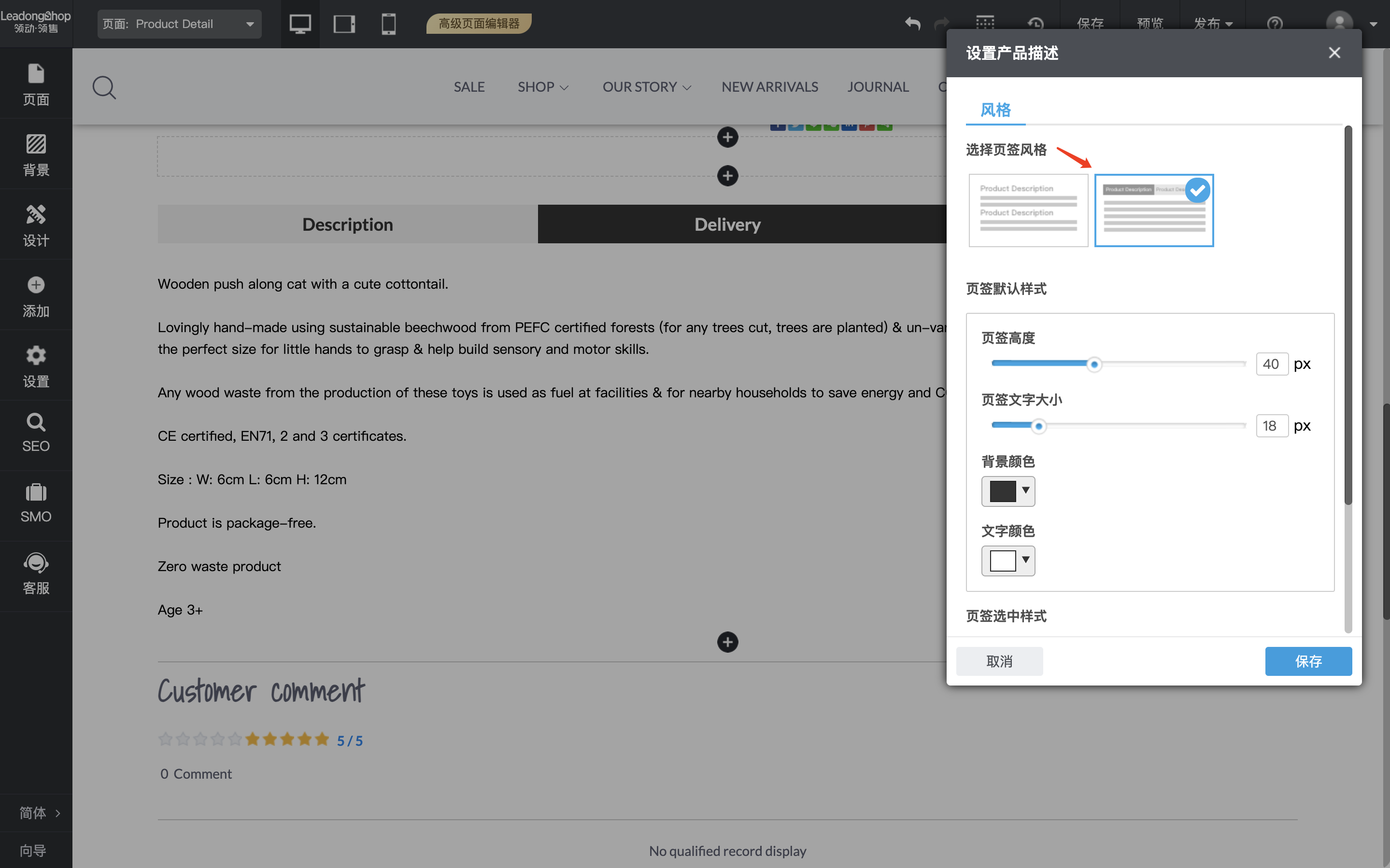
Task: Open the 设置 settings gear panel
Action: pos(36,366)
